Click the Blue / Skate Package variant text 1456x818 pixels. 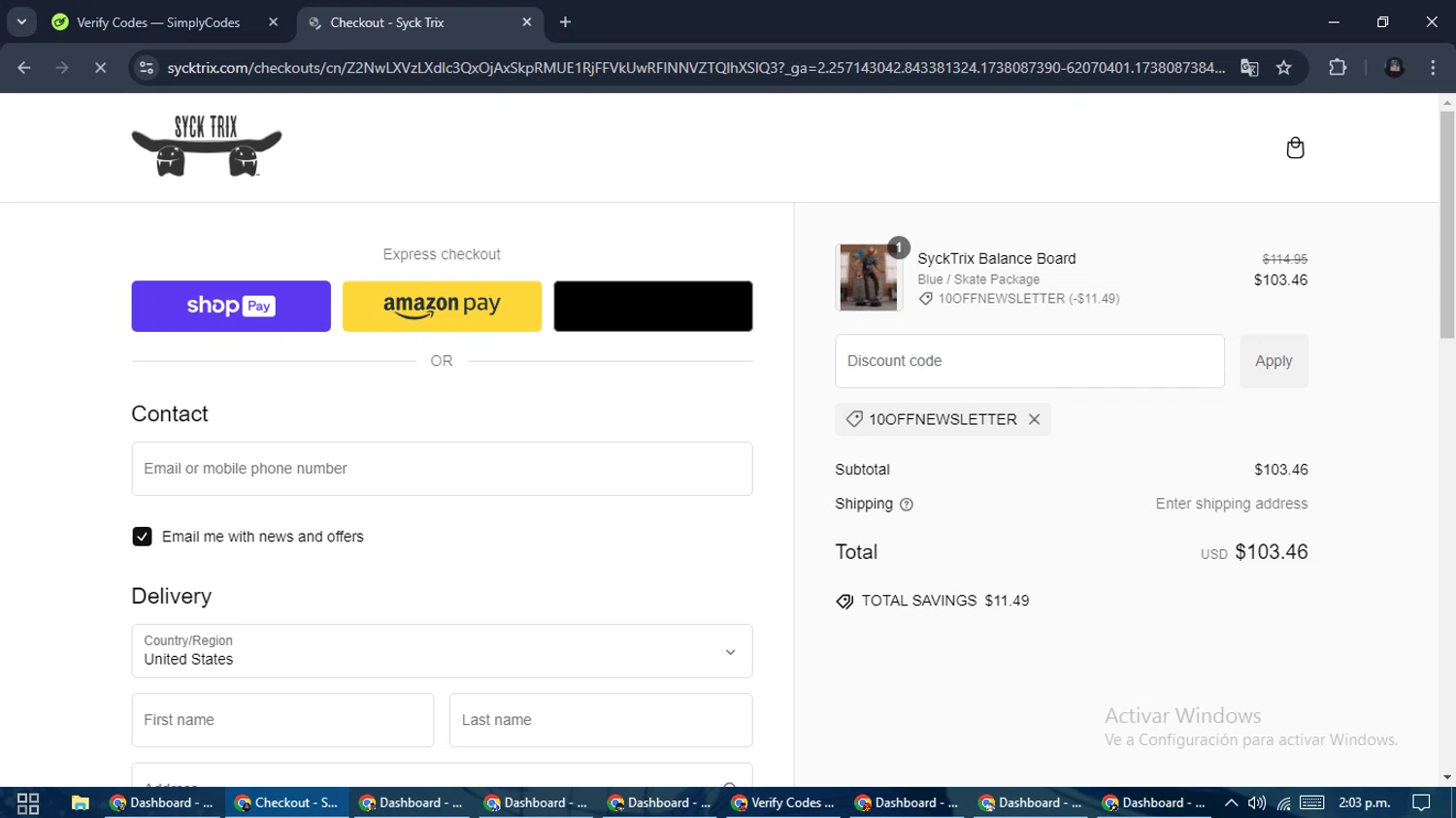click(x=978, y=279)
